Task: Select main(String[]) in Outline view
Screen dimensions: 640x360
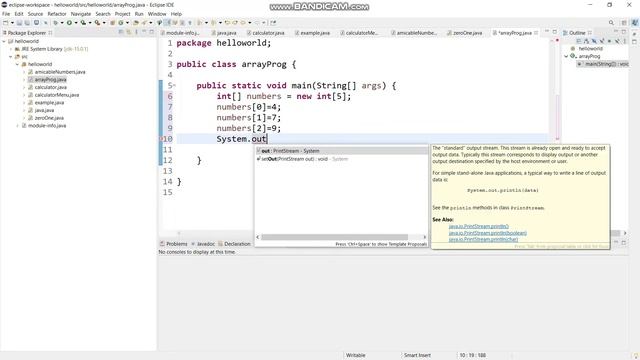Action: (602, 64)
